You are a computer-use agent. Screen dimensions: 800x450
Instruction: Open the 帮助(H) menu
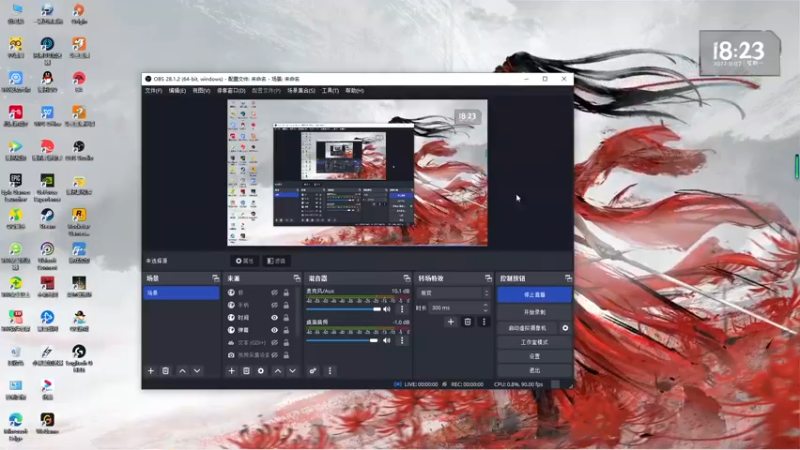[x=355, y=91]
